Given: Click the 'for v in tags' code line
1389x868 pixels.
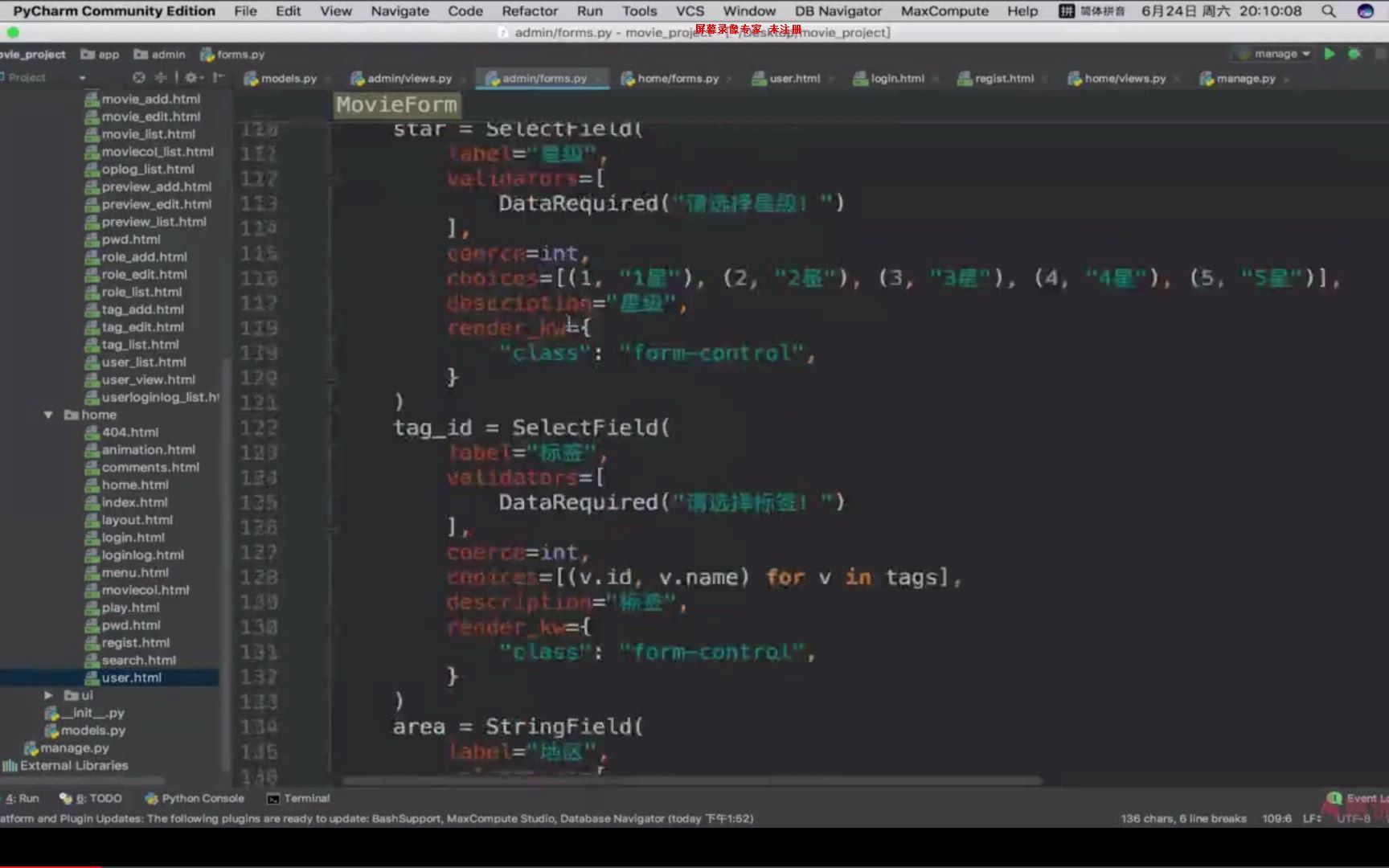Looking at the screenshot, I should coord(703,577).
